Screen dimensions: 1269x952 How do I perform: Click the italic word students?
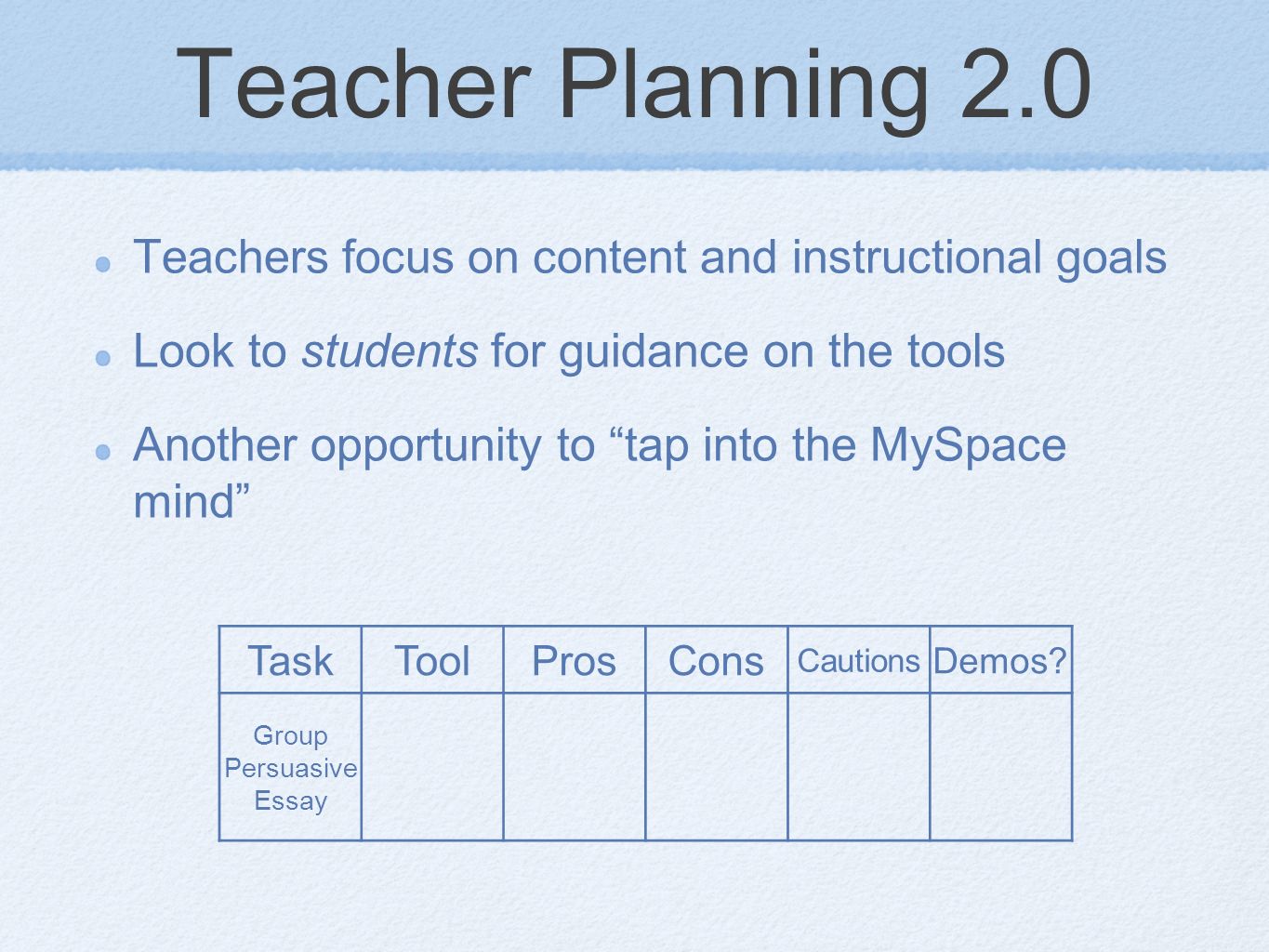390,351
